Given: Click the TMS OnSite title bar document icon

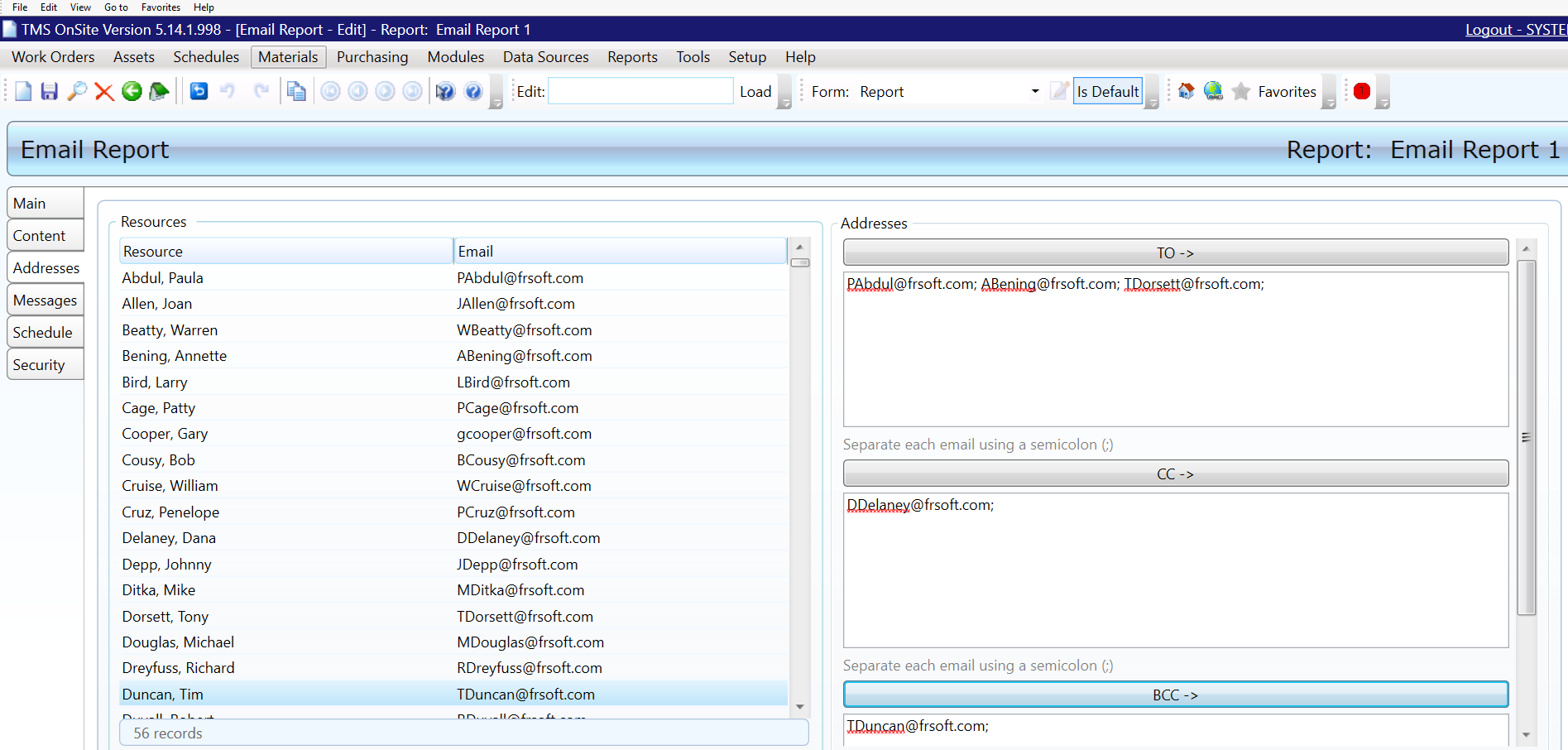Looking at the screenshot, I should pos(9,29).
